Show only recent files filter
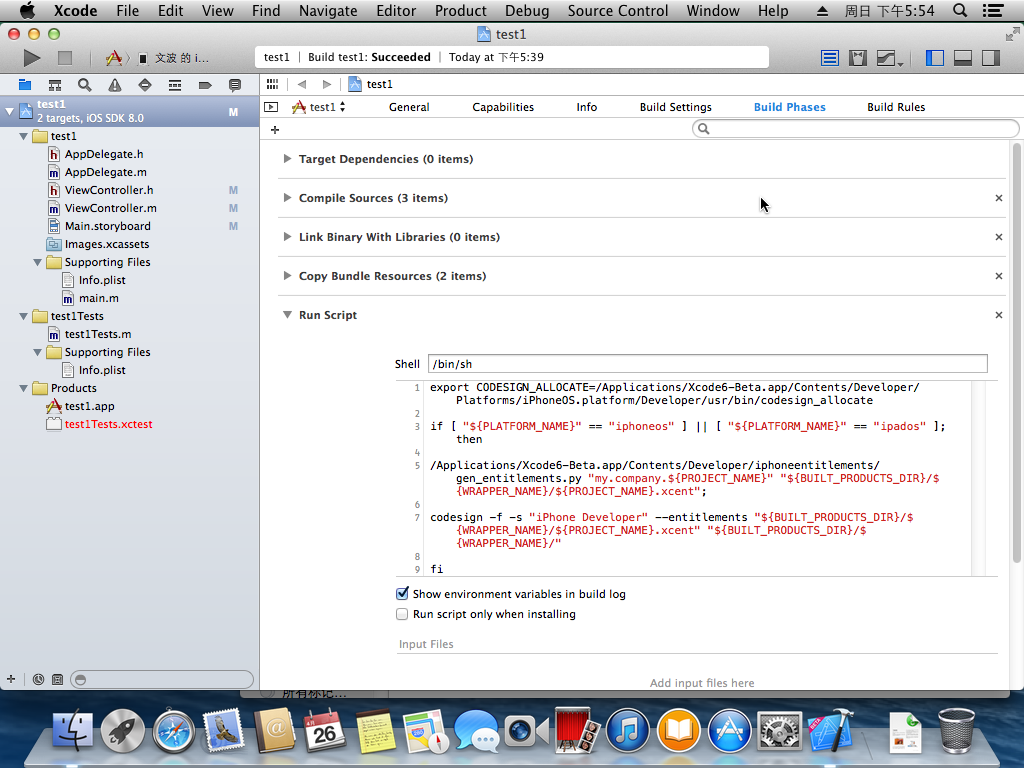1024x768 pixels. pyautogui.click(x=39, y=679)
